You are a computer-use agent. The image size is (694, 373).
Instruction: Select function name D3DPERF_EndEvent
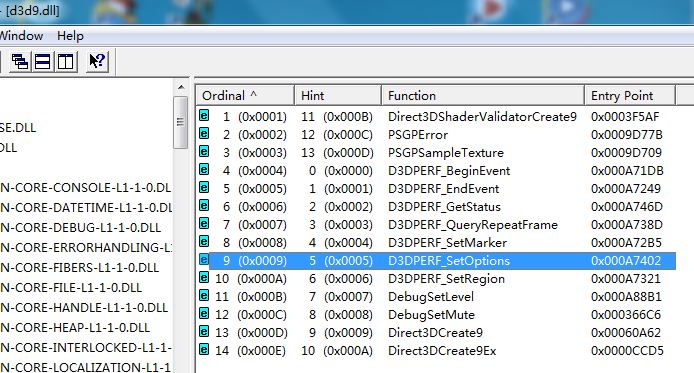pyautogui.click(x=443, y=189)
